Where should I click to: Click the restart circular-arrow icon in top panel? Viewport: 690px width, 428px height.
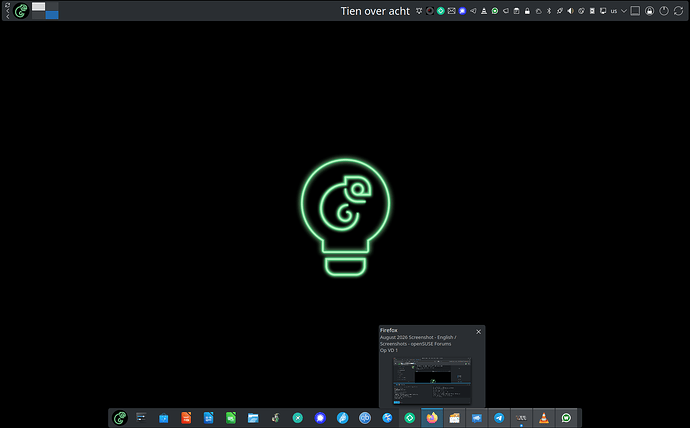click(678, 11)
